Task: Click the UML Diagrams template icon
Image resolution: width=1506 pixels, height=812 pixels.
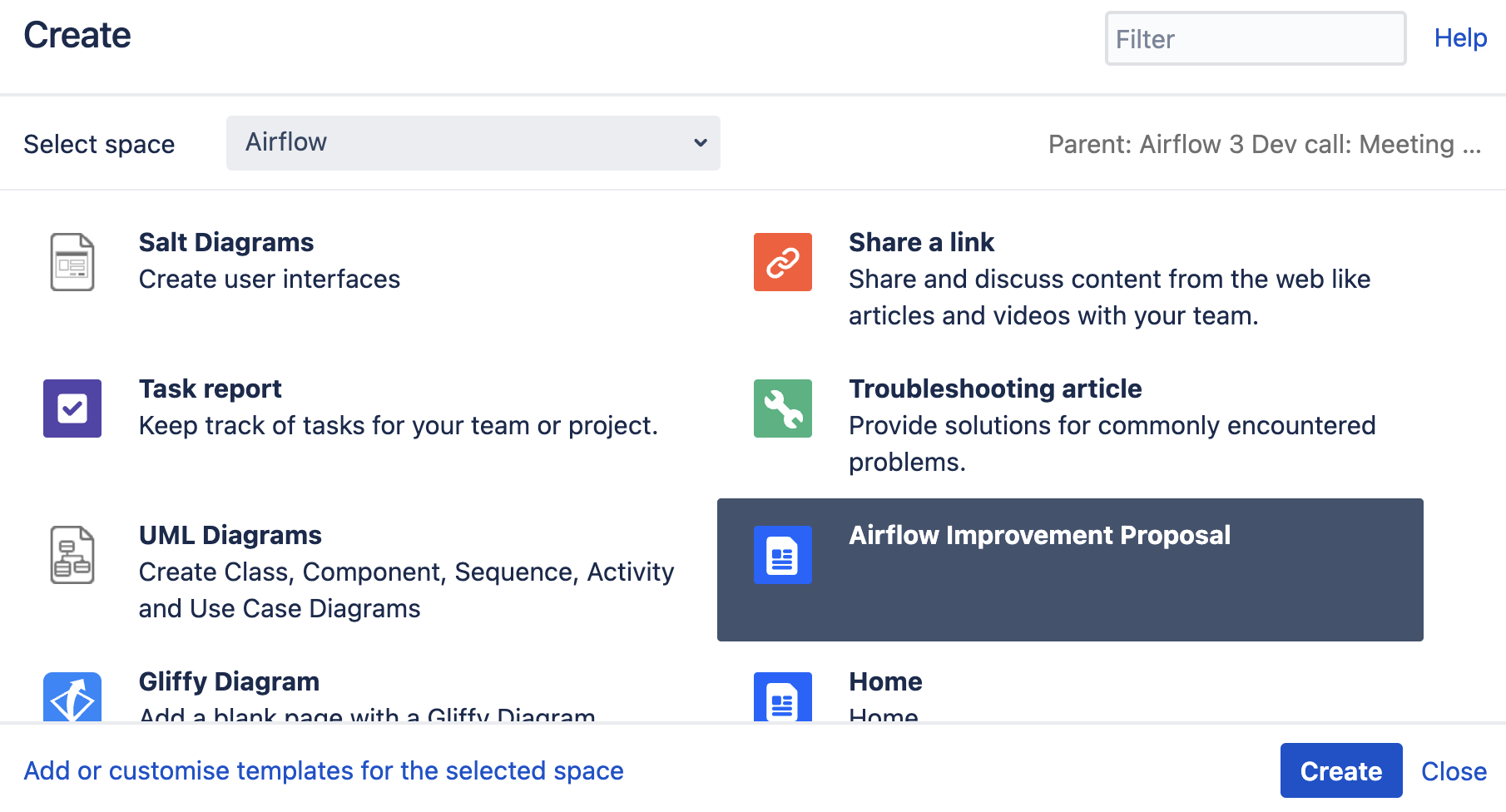Action: coord(72,555)
